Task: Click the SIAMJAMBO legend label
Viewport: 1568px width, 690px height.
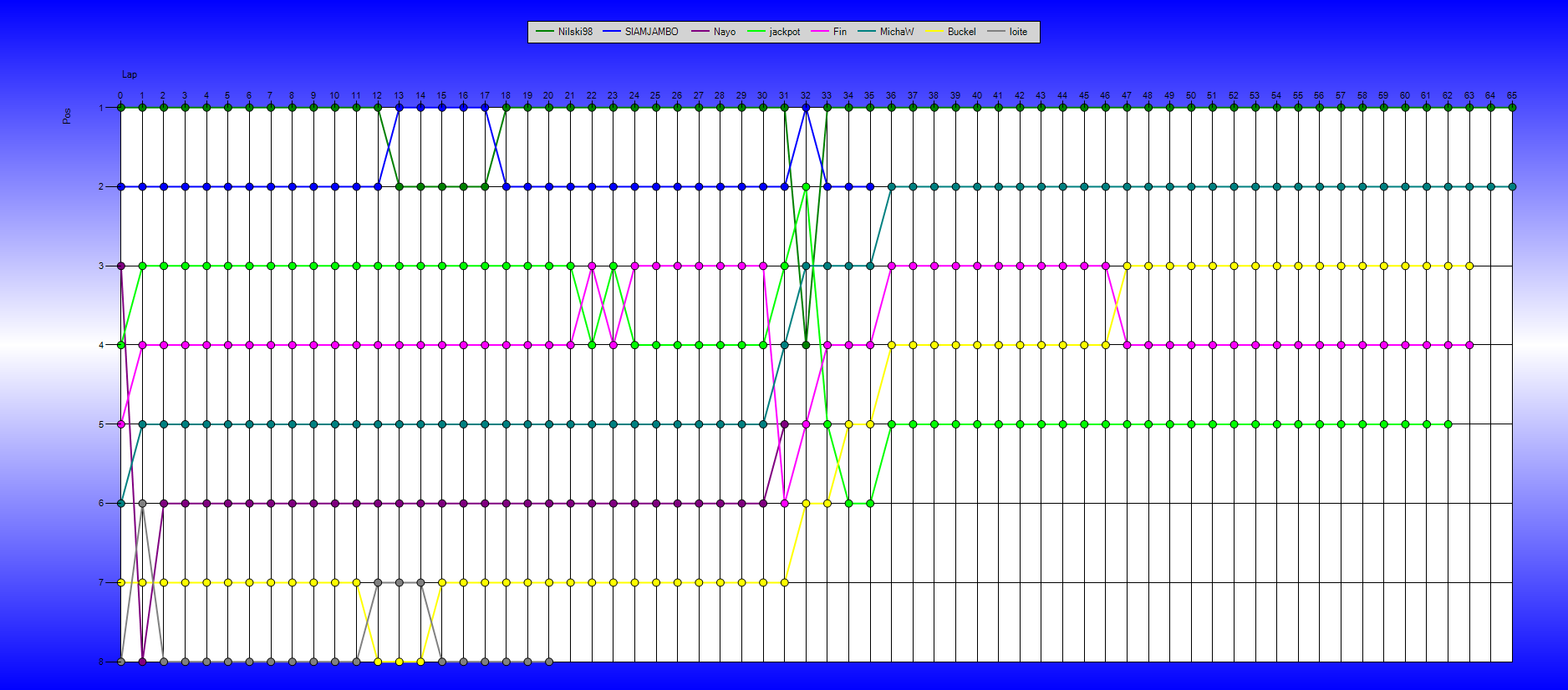Action: (652, 32)
